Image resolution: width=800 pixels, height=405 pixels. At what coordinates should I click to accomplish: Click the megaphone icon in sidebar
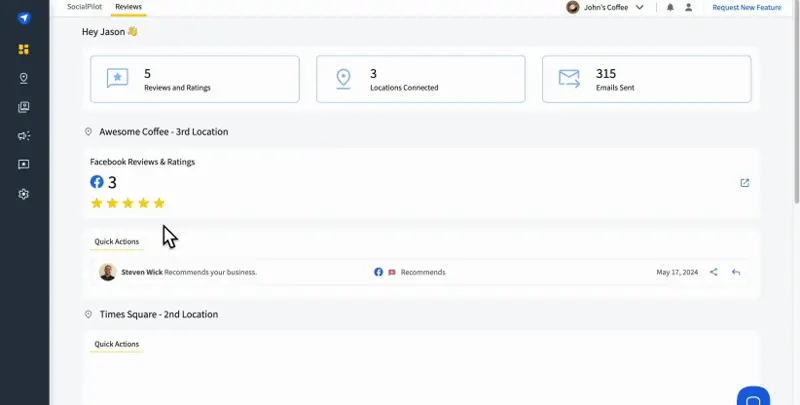pos(24,136)
